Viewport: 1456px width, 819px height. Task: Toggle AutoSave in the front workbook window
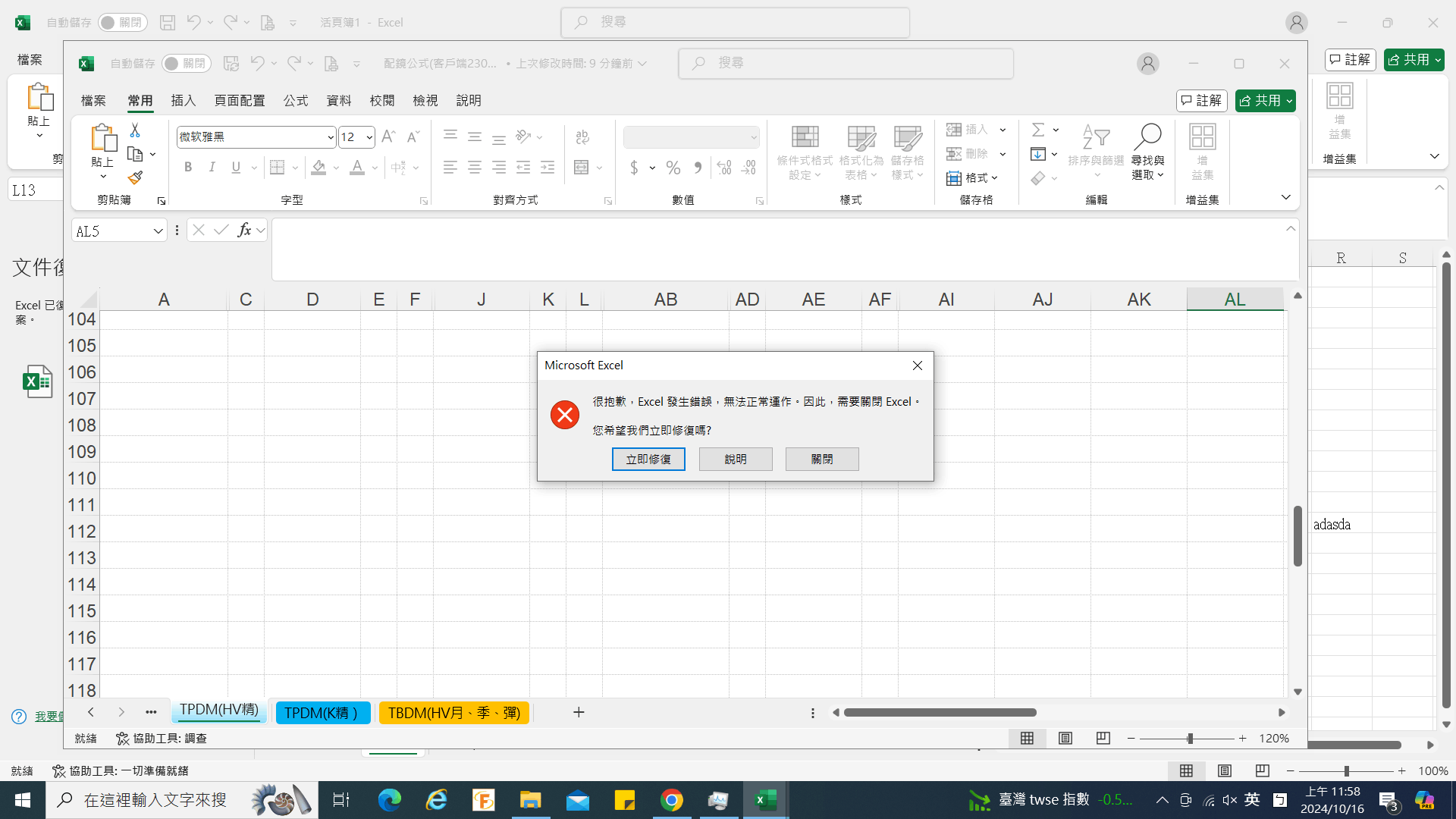click(x=186, y=64)
